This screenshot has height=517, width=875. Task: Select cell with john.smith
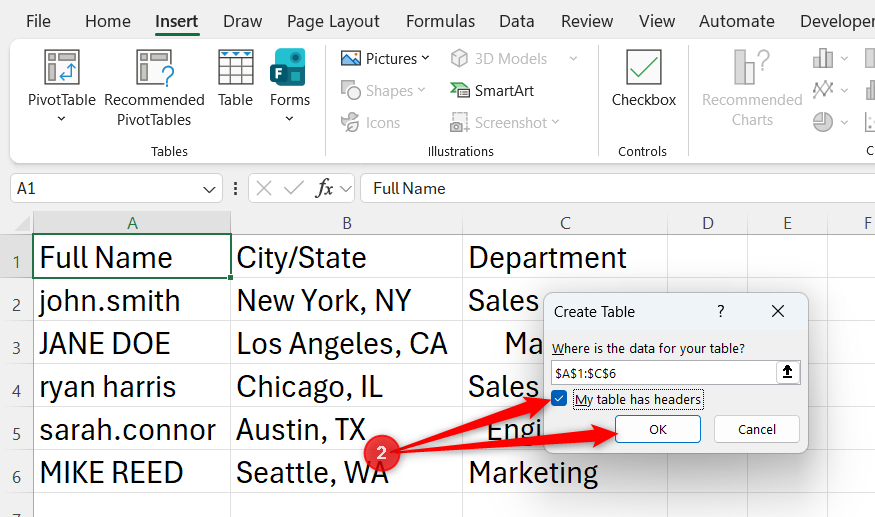(x=132, y=300)
